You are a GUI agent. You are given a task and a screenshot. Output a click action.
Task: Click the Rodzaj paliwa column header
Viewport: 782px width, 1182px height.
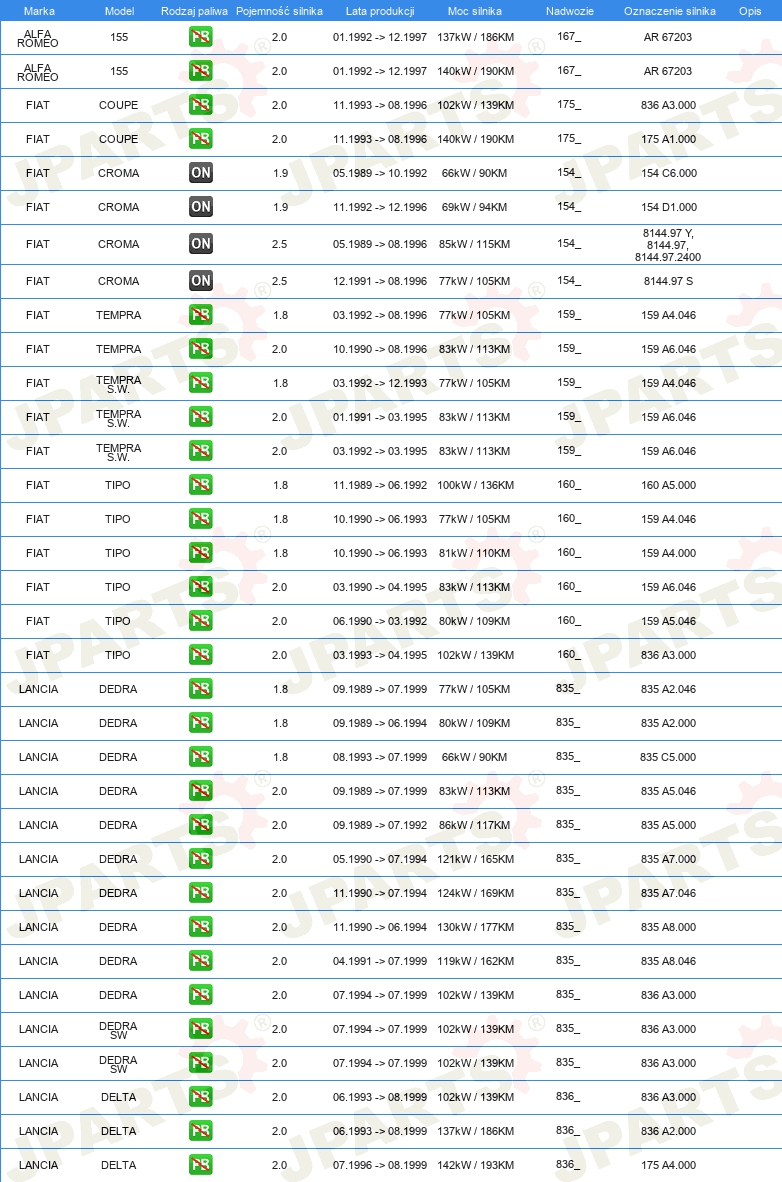pyautogui.click(x=194, y=11)
